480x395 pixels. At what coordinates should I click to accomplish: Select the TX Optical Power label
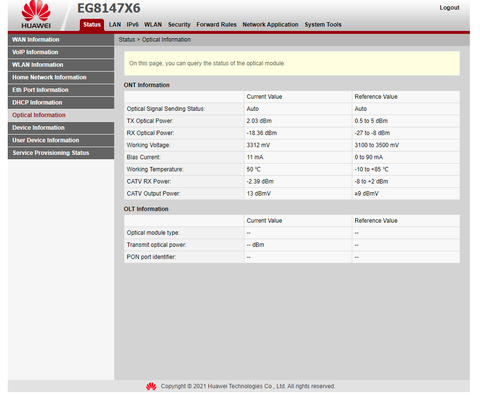(x=150, y=121)
